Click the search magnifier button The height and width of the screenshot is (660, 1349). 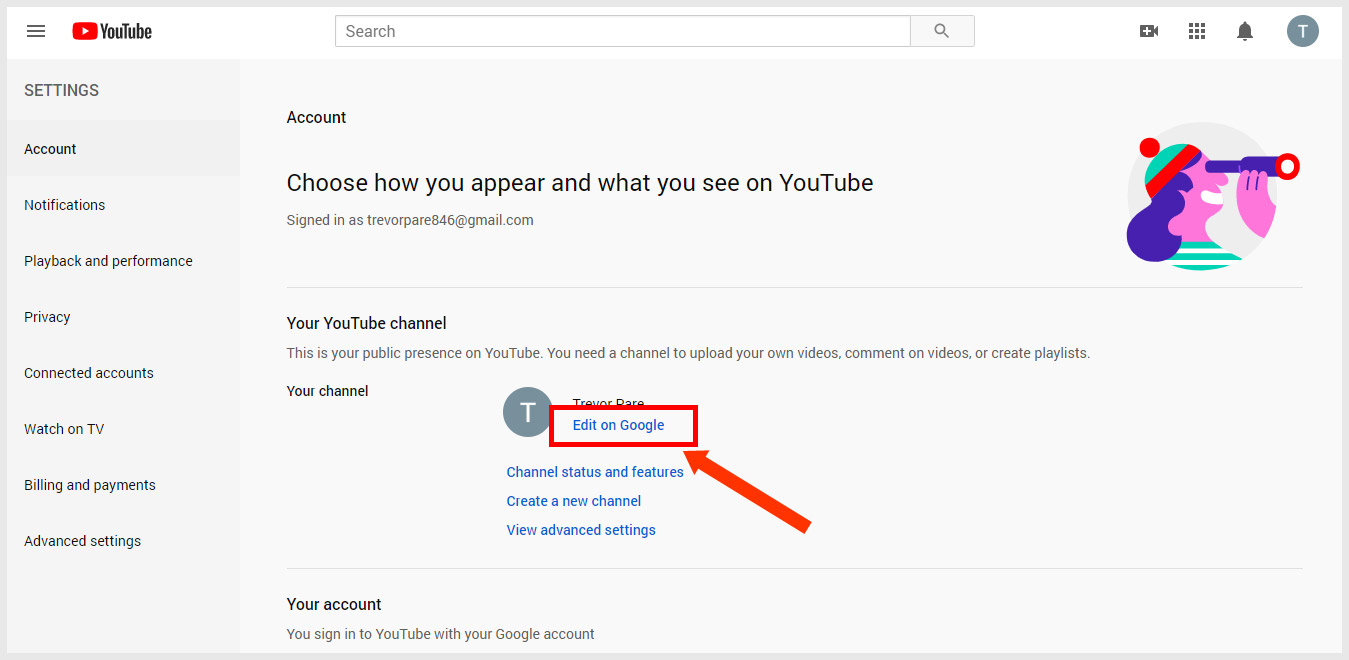coord(942,31)
